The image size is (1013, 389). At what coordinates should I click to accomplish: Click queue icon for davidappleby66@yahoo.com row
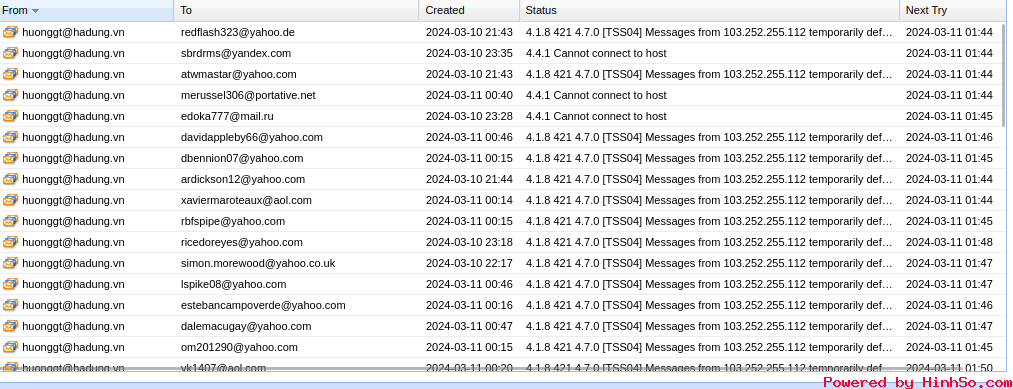[10, 137]
